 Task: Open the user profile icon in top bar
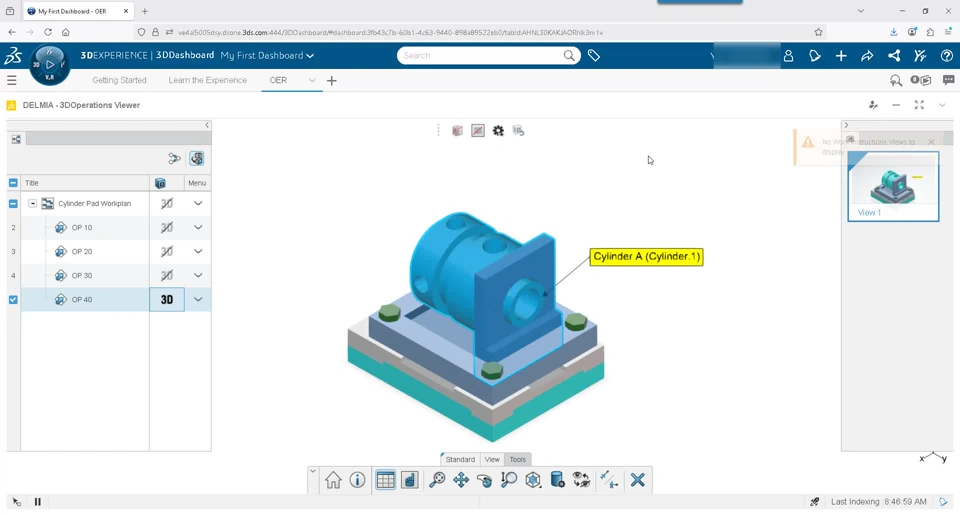point(789,56)
